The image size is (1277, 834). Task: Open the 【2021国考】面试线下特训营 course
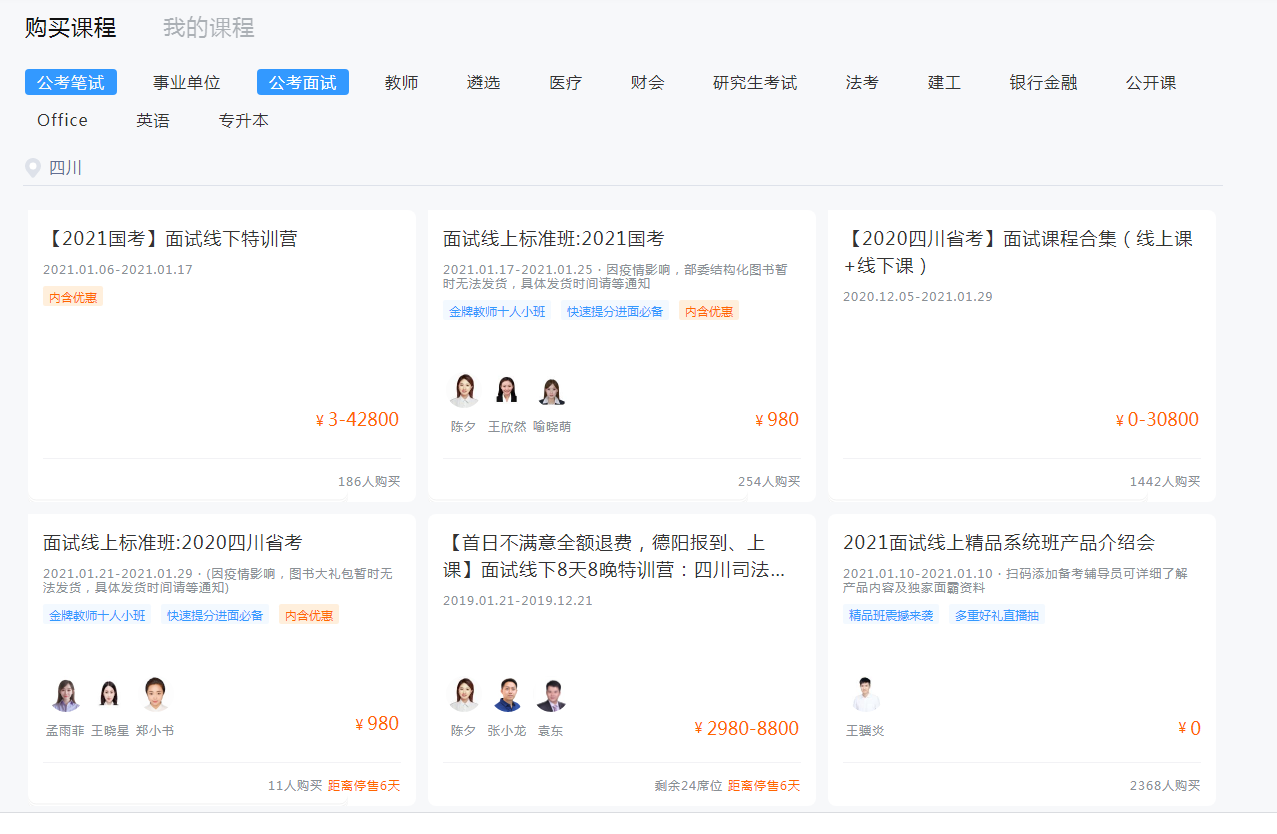pyautogui.click(x=171, y=239)
